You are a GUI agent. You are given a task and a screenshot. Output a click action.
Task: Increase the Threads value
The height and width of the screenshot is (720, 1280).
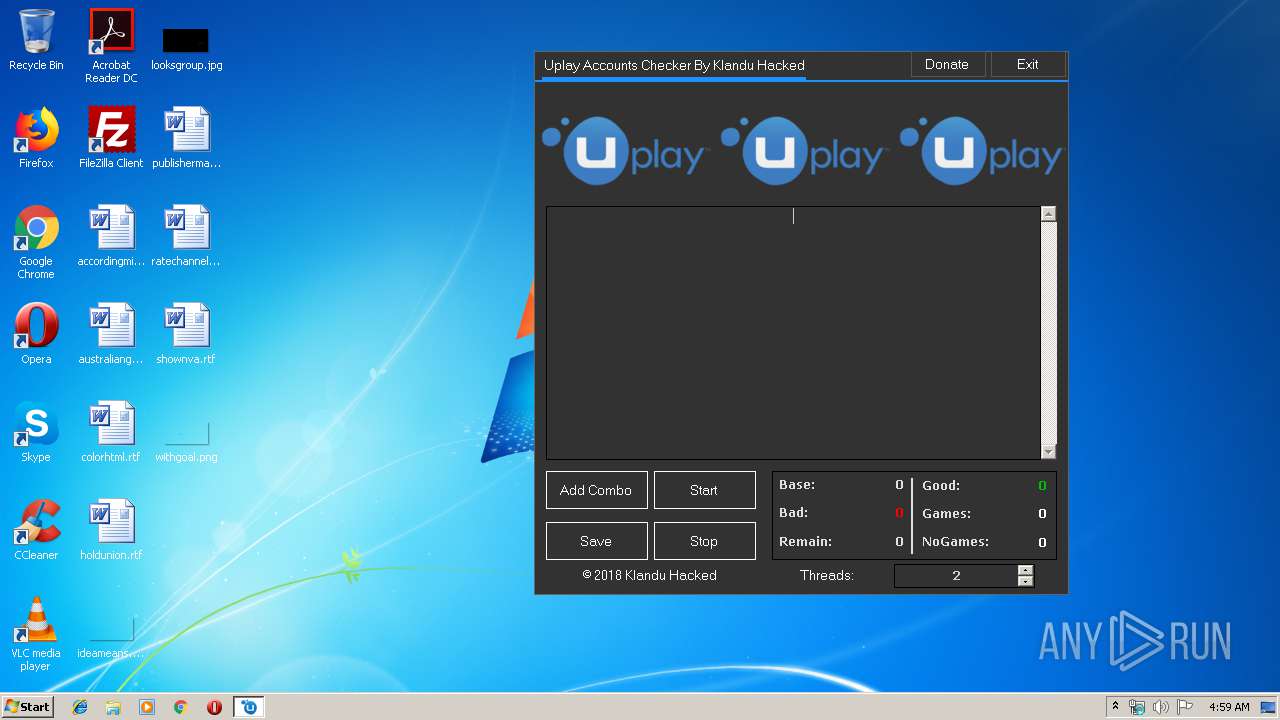(x=1025, y=570)
